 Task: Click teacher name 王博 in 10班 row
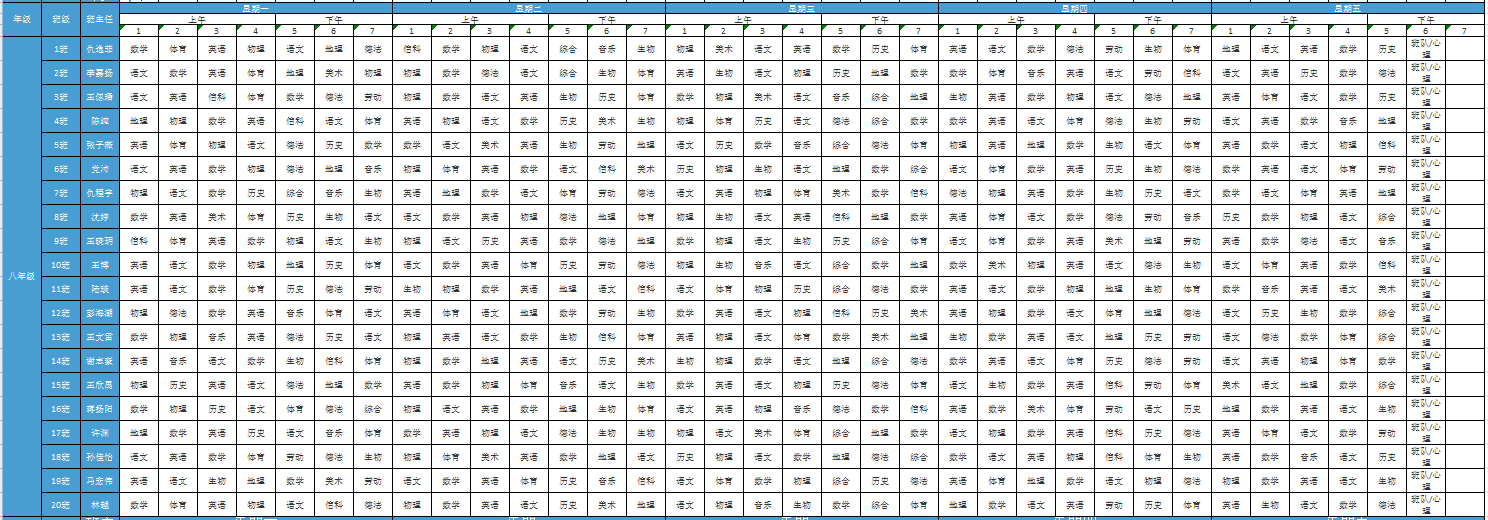(99, 264)
